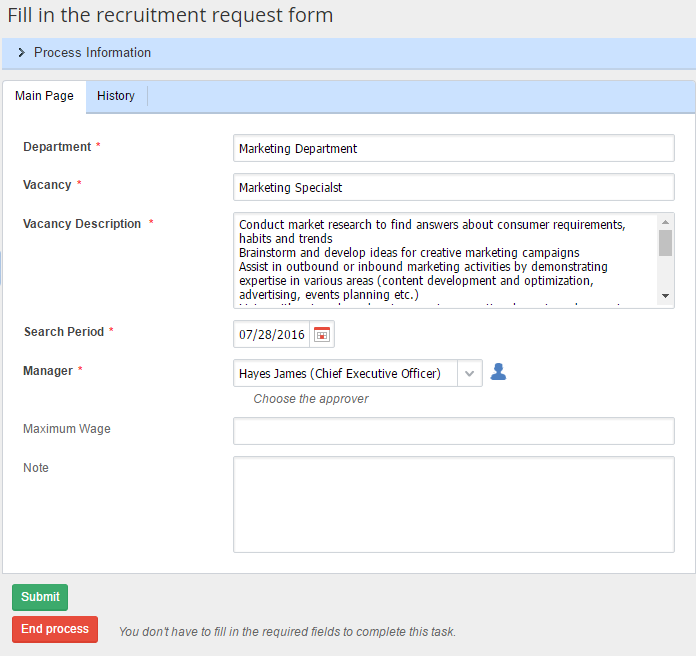Click the Manager combo box text
Screen dimensions: 696x656
[x=345, y=373]
